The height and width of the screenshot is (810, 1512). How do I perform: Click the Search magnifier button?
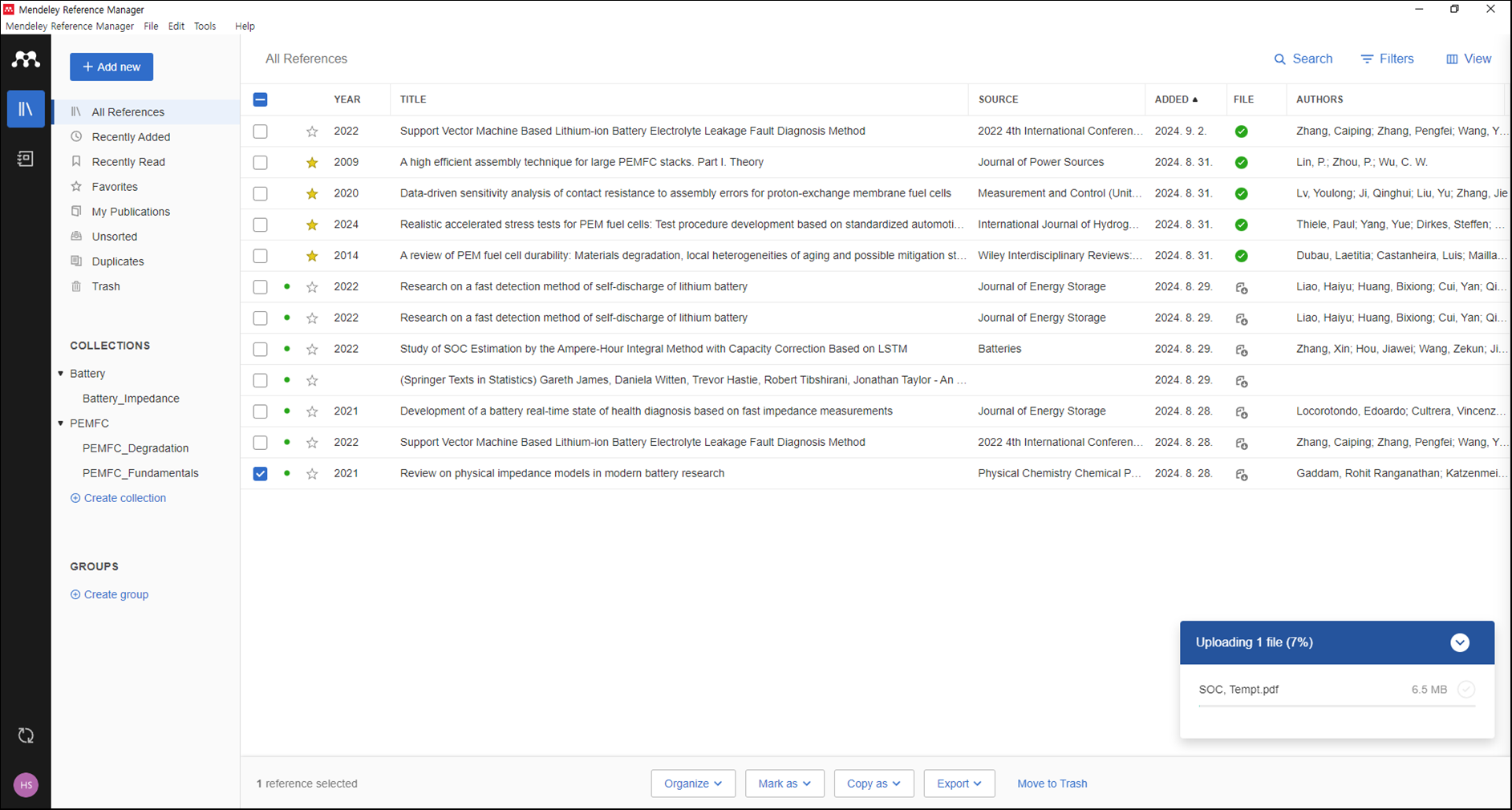click(x=1303, y=59)
